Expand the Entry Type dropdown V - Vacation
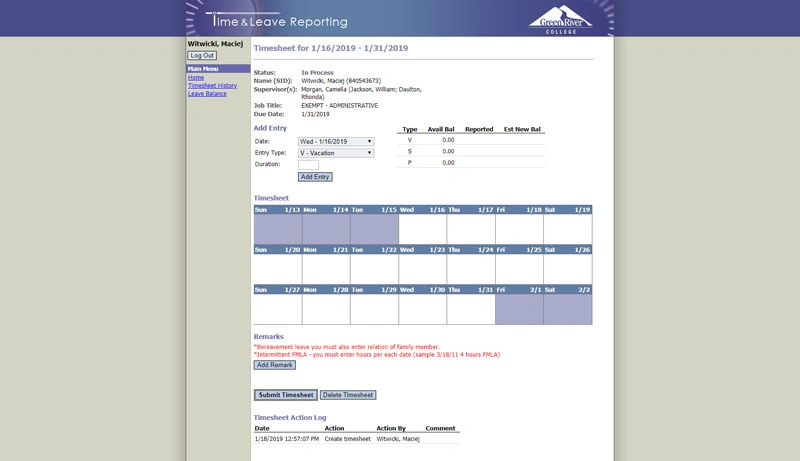 [336, 153]
